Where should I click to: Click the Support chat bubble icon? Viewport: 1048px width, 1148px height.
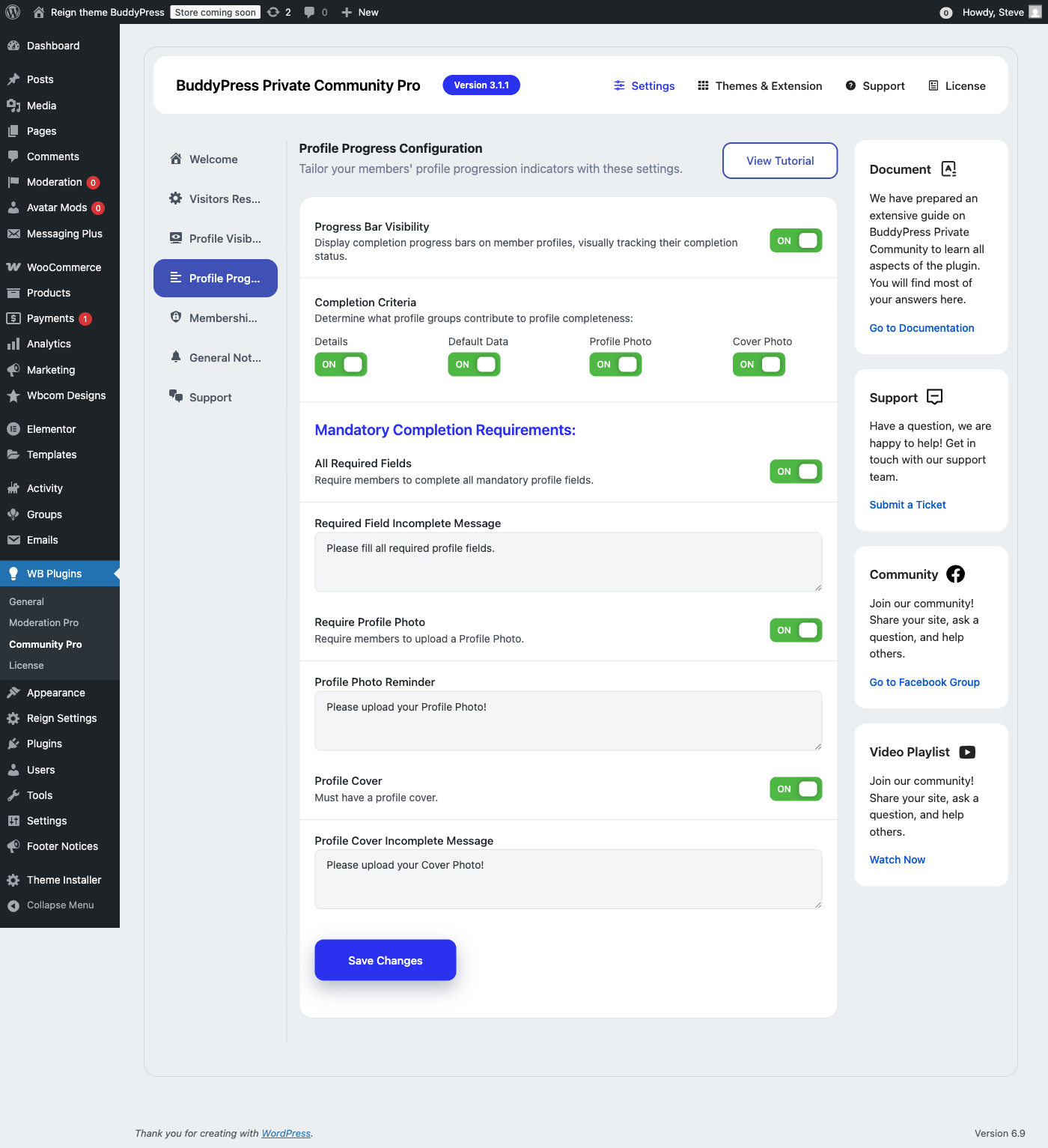coord(175,396)
